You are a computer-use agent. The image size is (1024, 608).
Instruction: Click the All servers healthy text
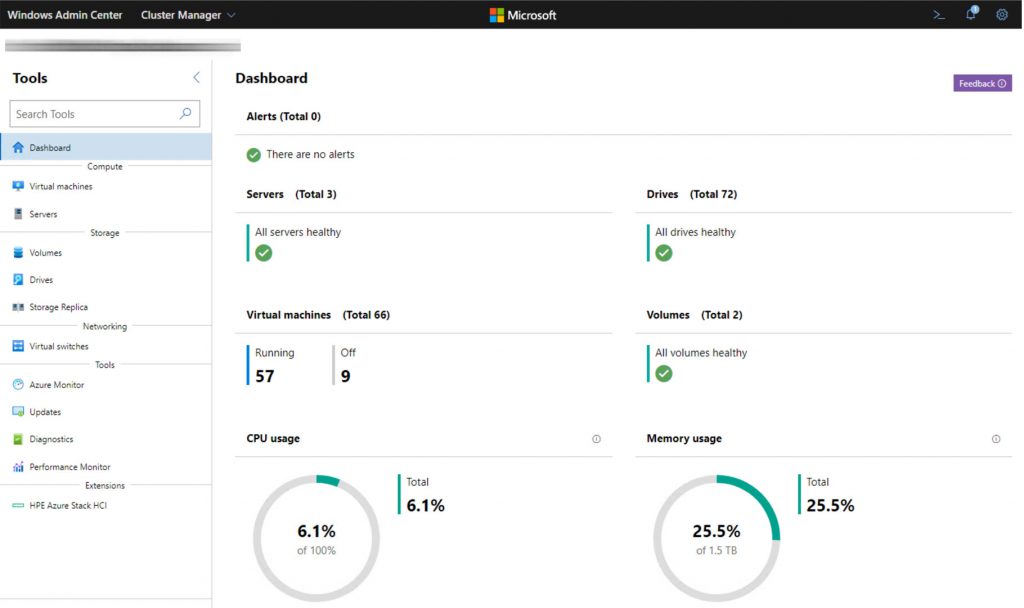click(298, 232)
